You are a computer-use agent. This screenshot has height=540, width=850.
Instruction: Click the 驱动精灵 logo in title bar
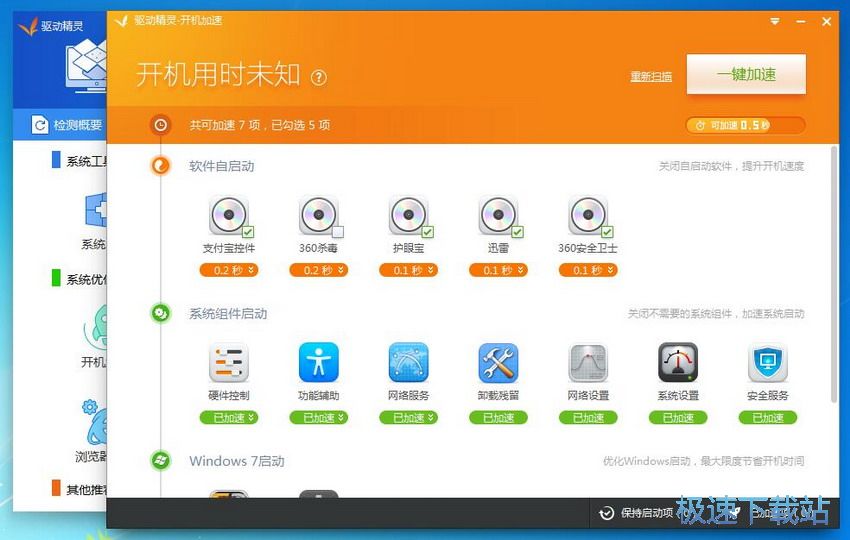point(121,21)
